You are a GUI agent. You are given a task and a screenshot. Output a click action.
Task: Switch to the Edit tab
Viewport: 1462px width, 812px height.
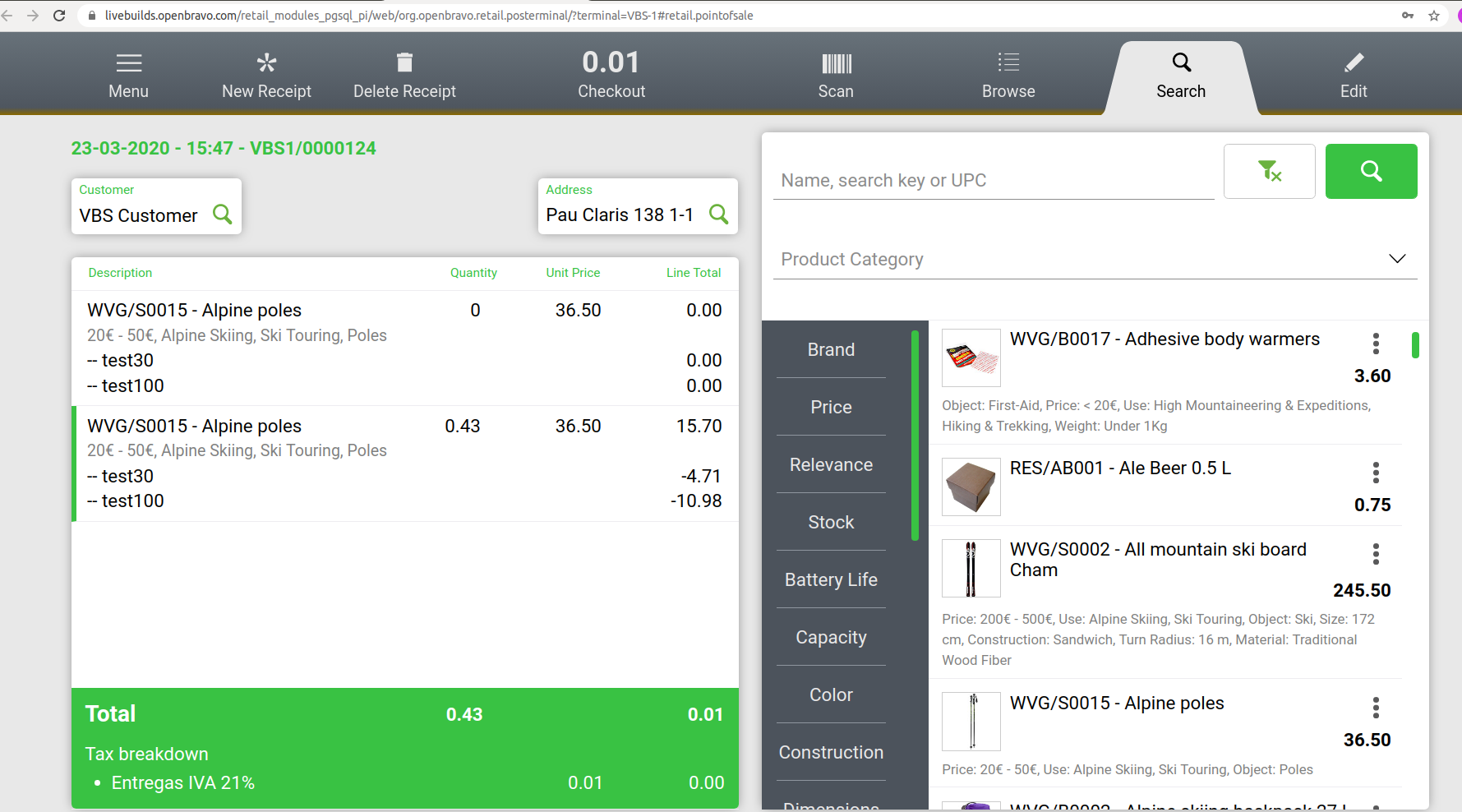tap(1354, 76)
